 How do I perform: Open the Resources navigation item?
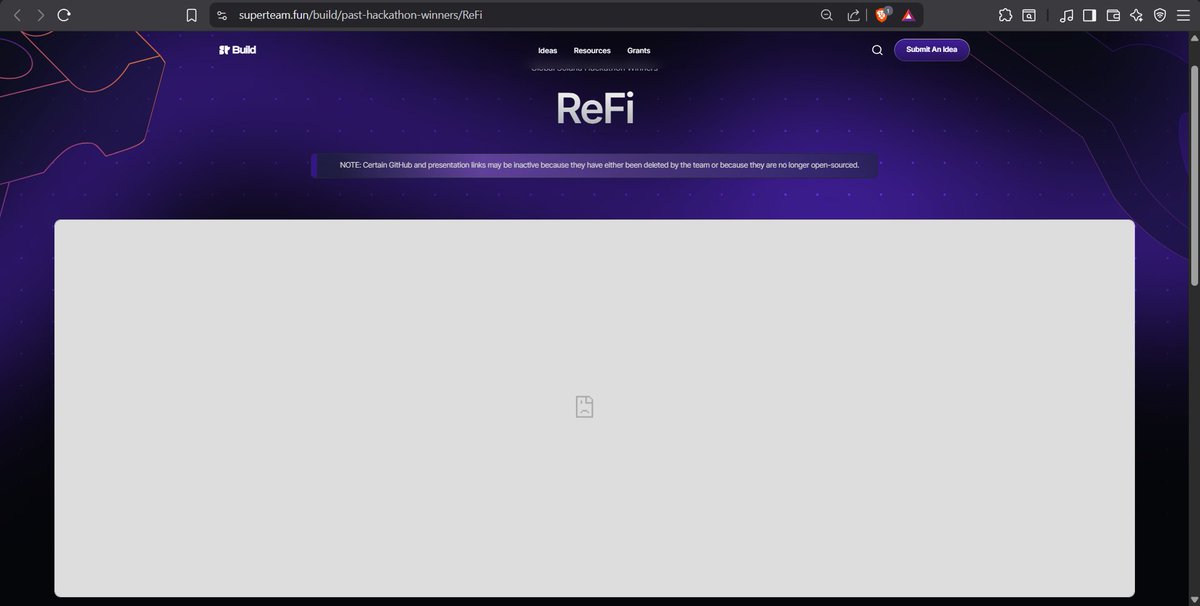point(592,50)
